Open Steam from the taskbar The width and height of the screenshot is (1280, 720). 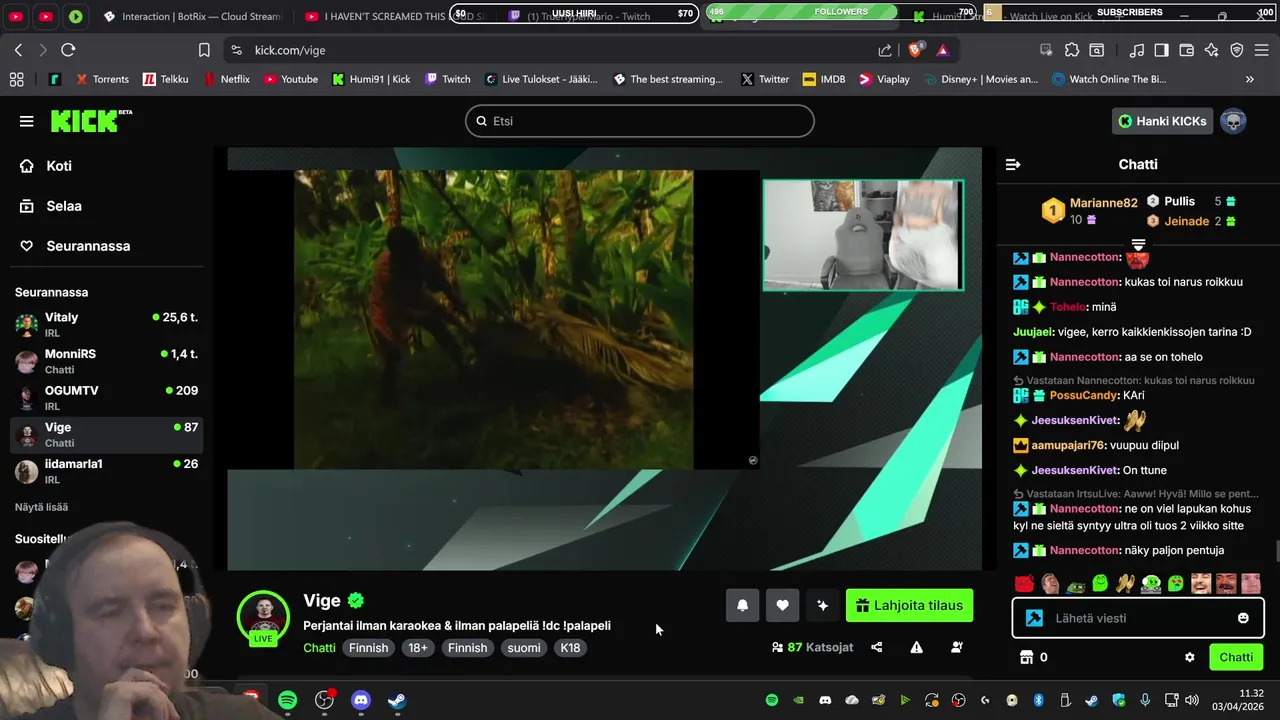click(397, 700)
